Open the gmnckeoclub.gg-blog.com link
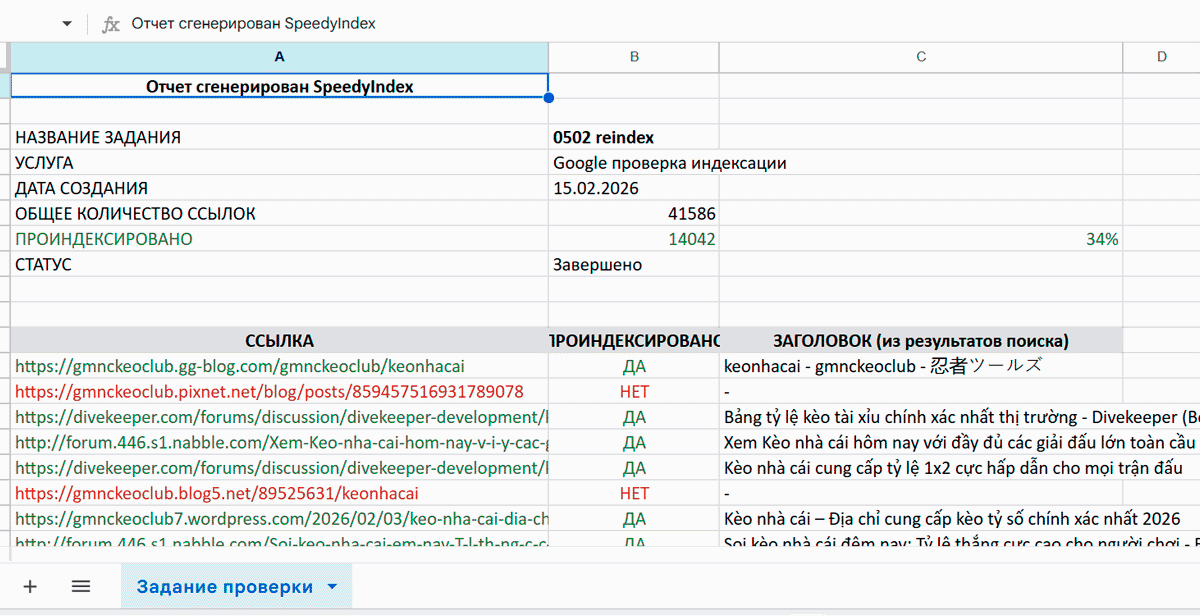 point(240,366)
